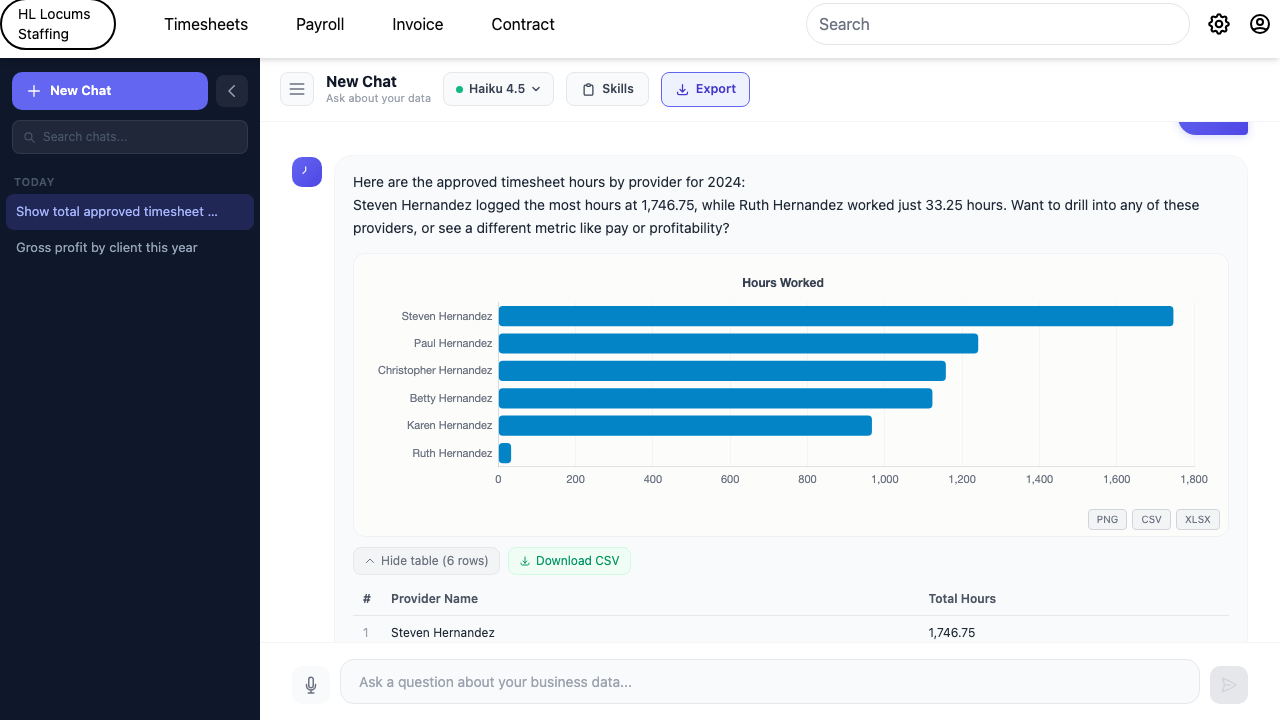The image size is (1280, 720).
Task: Click the Hours Worked chart title
Action: click(783, 283)
